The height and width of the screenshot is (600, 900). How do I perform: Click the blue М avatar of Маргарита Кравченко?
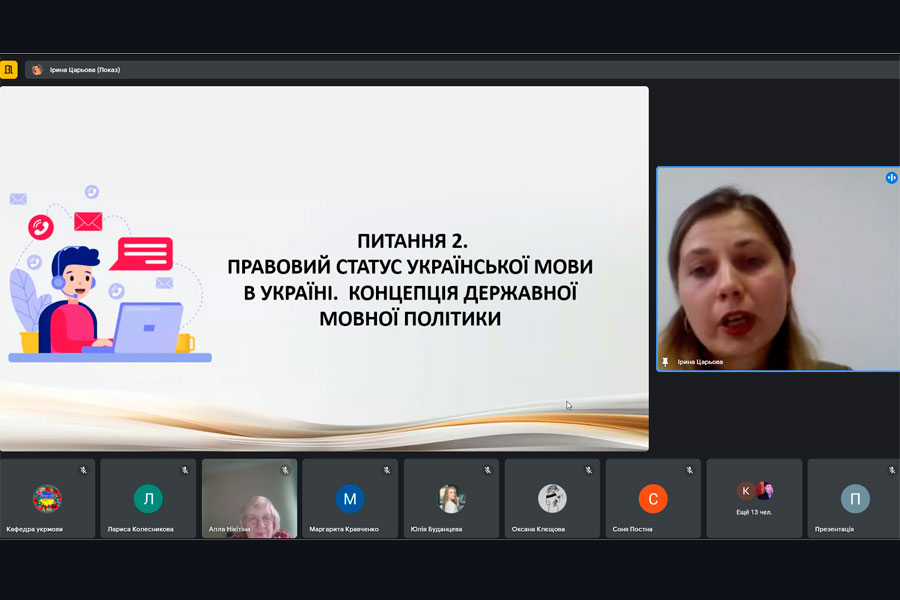350,498
